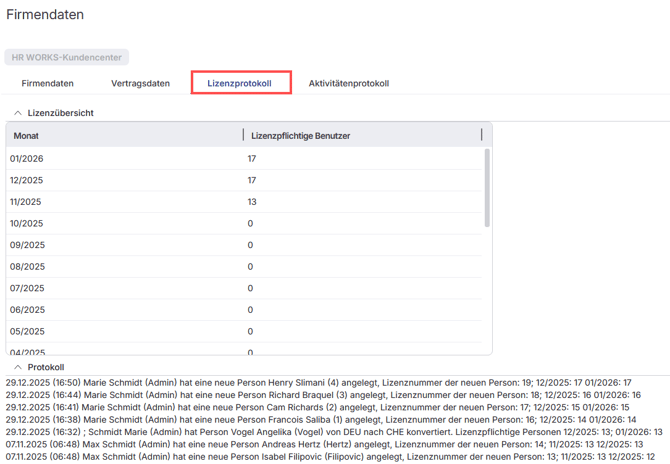Open the Aktivitätenprotokoll tab
Viewport: 670px width, 464px height.
coord(348,83)
